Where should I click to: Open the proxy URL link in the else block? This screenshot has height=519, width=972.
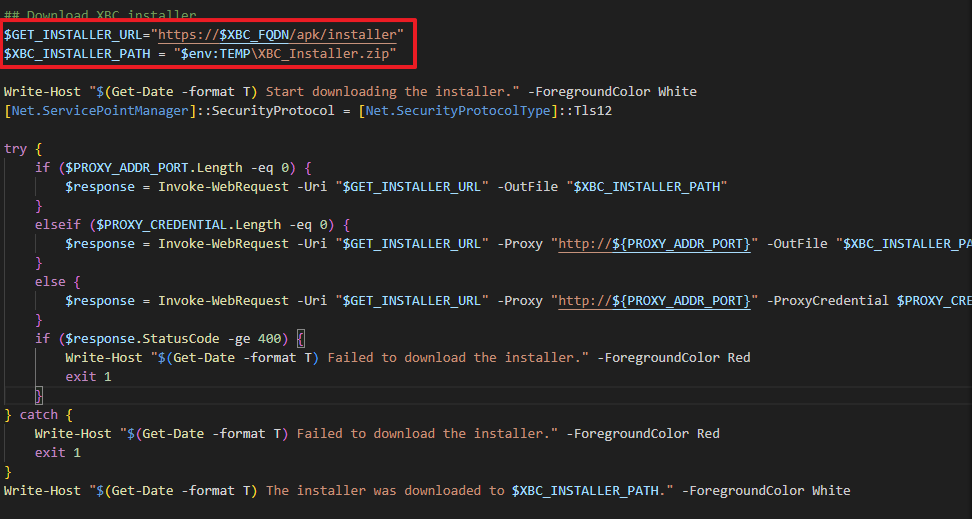tap(654, 300)
